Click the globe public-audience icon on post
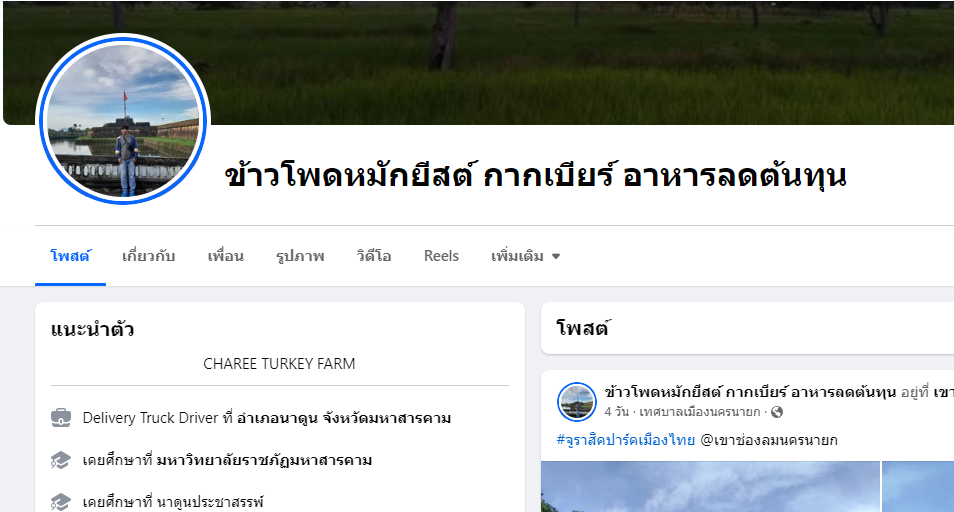This screenshot has height=512, width=954. click(x=777, y=412)
